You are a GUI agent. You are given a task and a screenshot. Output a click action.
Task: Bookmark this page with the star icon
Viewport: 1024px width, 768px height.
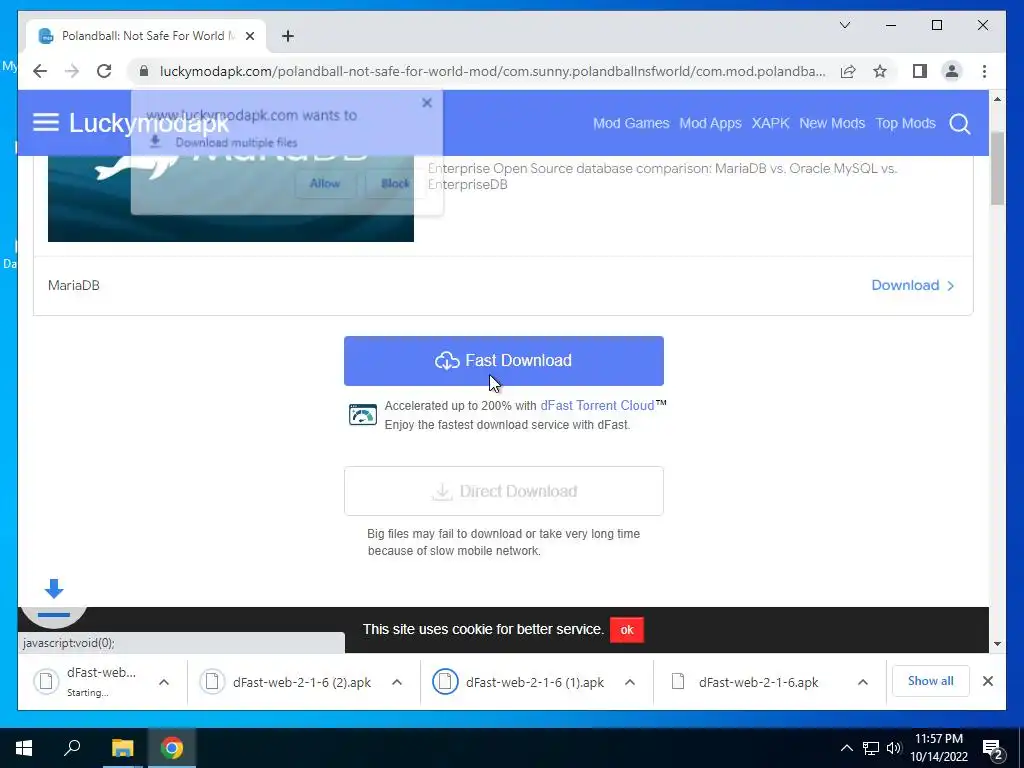(x=880, y=71)
